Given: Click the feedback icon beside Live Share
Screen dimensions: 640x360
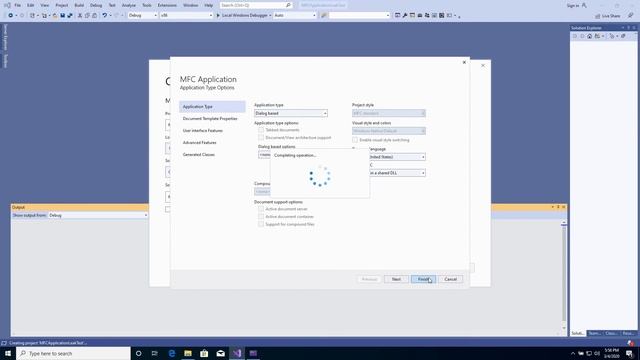Looking at the screenshot, I should coord(631,16).
